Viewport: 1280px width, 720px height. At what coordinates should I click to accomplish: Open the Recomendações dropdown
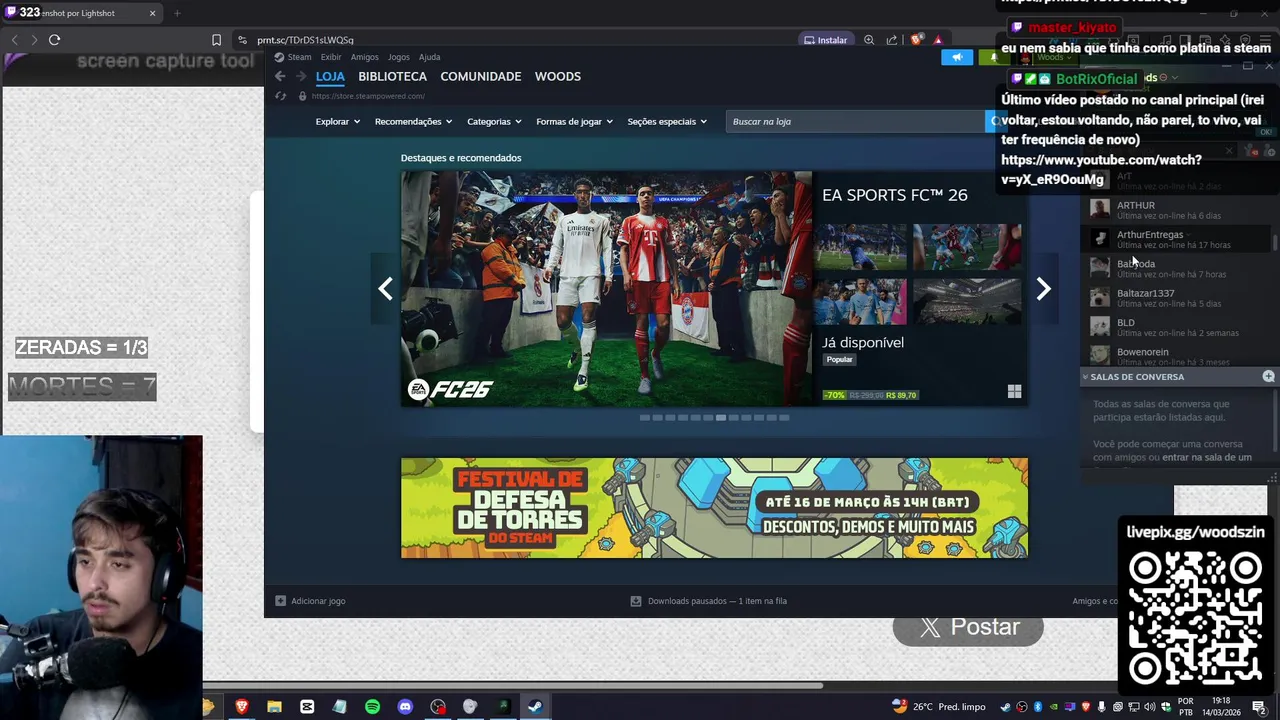[413, 121]
